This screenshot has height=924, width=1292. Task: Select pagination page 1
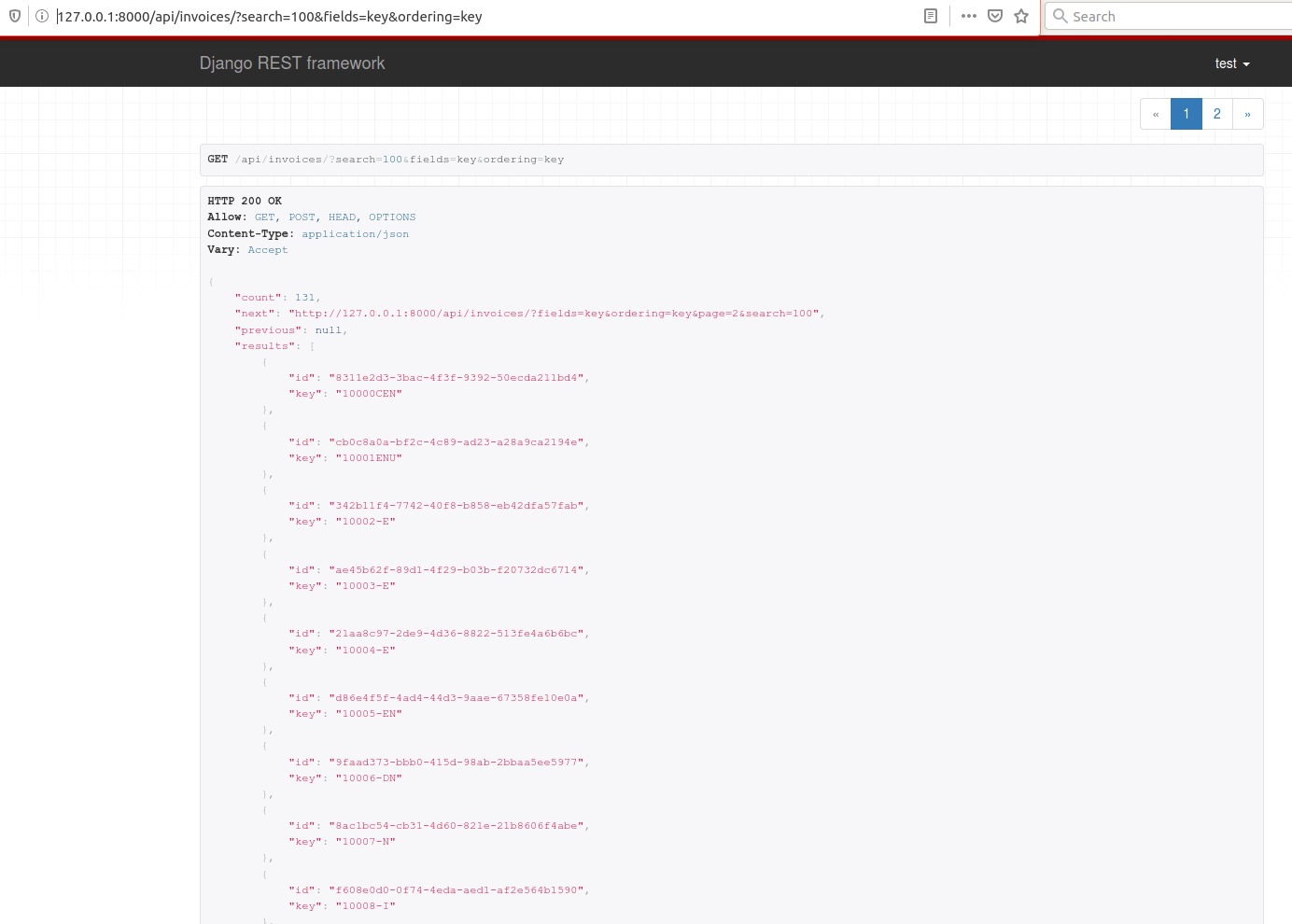(1186, 114)
